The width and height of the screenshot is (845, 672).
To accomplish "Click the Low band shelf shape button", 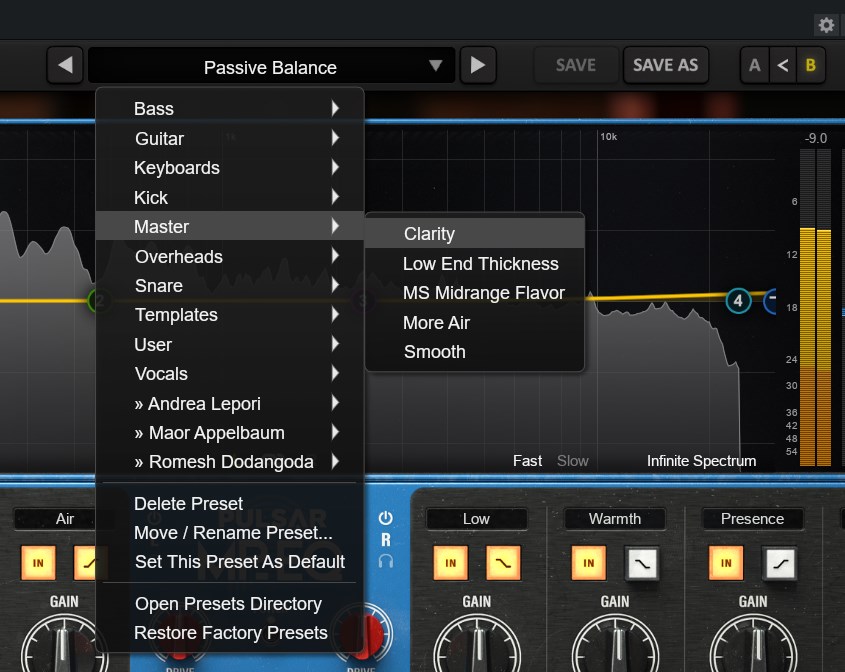I will pyautogui.click(x=503, y=563).
